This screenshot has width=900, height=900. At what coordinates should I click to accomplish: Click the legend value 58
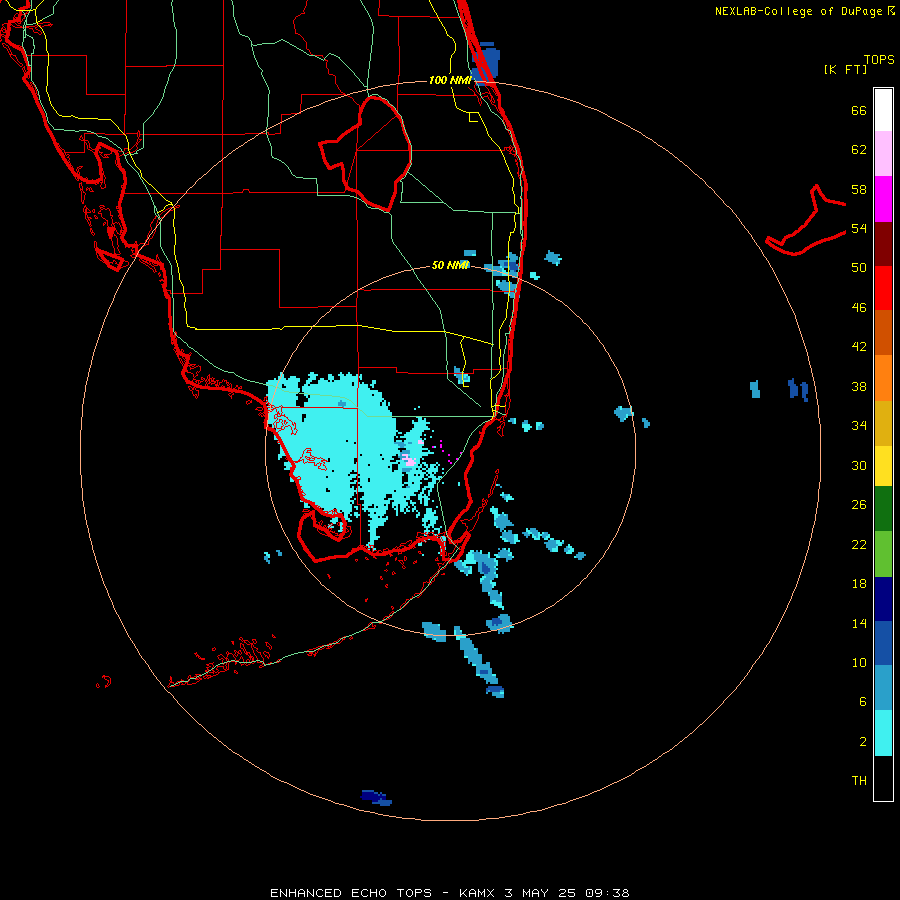tap(859, 189)
